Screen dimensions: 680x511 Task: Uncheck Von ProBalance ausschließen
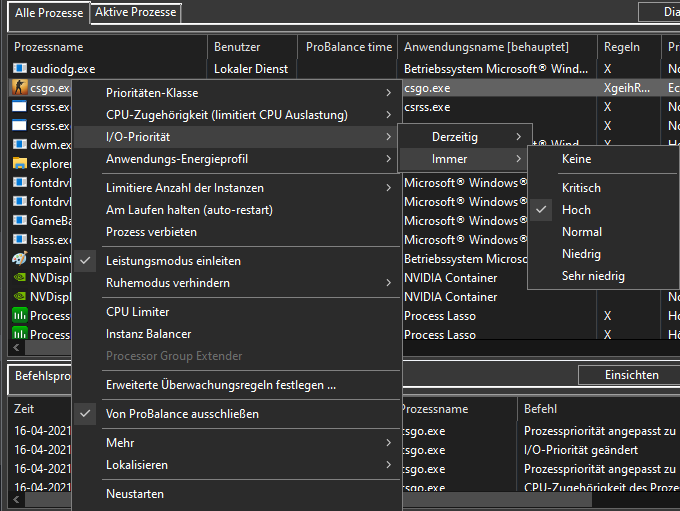point(182,414)
